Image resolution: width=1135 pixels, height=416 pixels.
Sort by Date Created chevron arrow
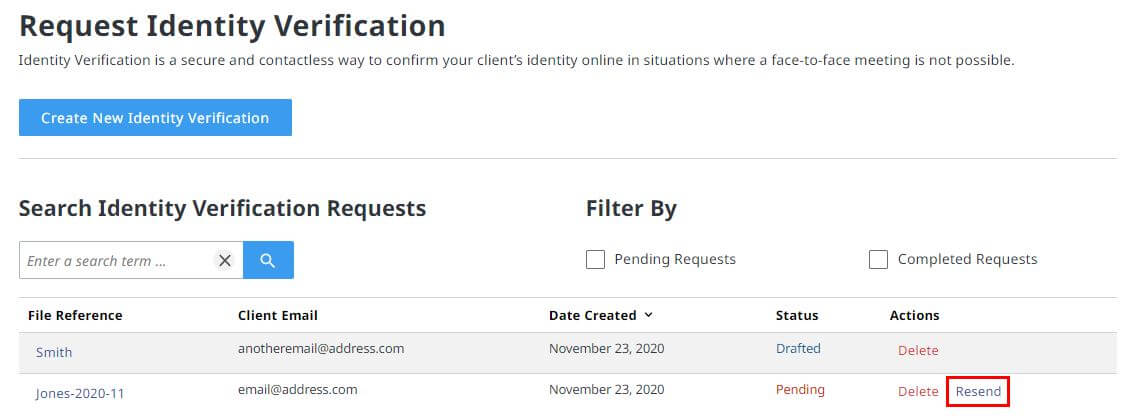click(x=648, y=315)
